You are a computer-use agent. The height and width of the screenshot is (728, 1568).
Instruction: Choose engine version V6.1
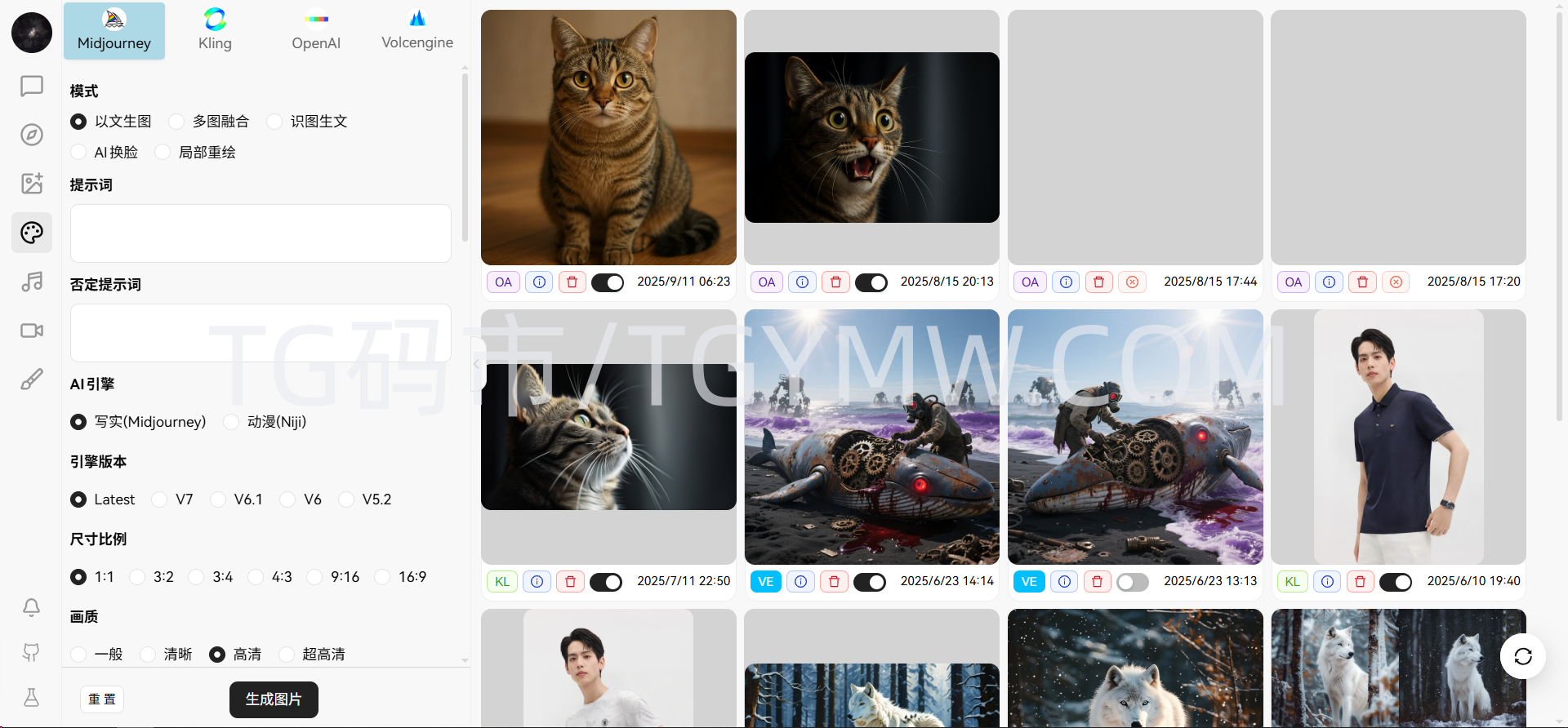point(237,499)
